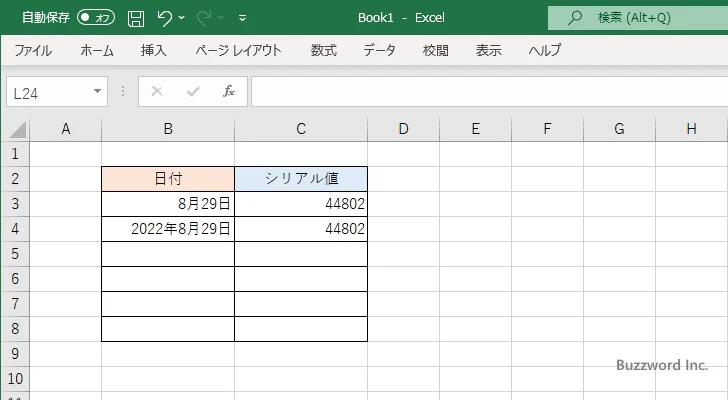Switch to the データ tab
Viewport: 728px width, 400px height.
click(x=379, y=50)
